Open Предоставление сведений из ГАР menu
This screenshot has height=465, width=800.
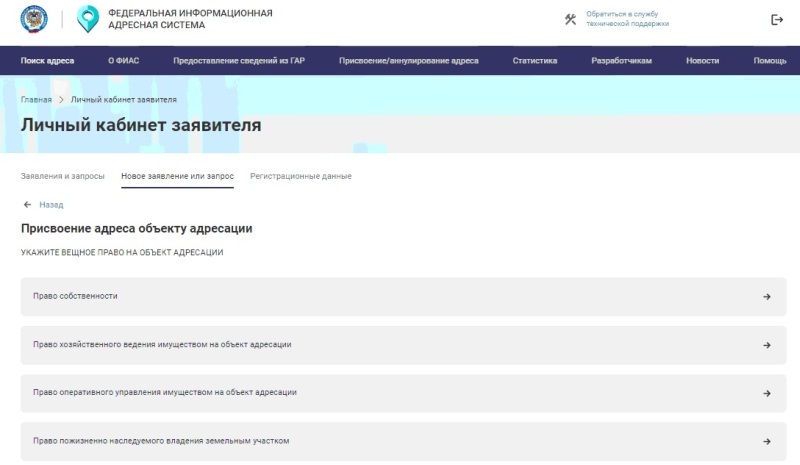pyautogui.click(x=239, y=61)
